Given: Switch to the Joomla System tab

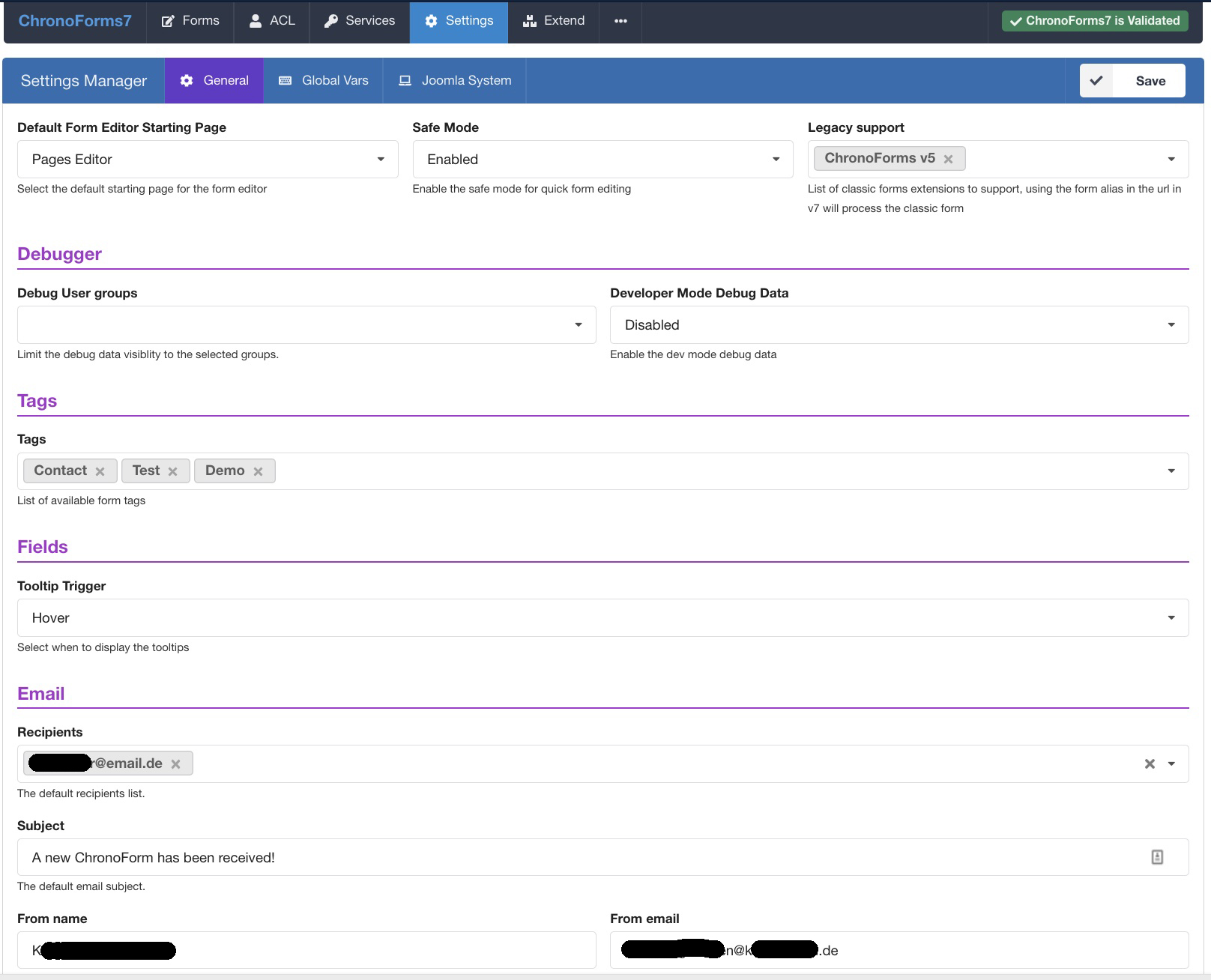Looking at the screenshot, I should point(455,80).
